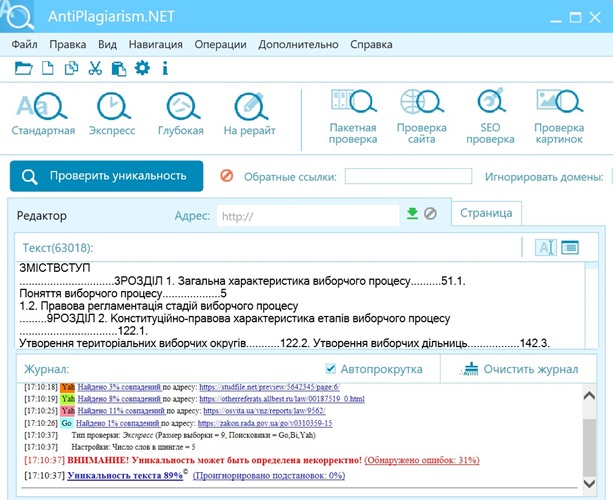Toggle the Автопрокрутка checkbox
This screenshot has width=613, height=500.
click(330, 369)
